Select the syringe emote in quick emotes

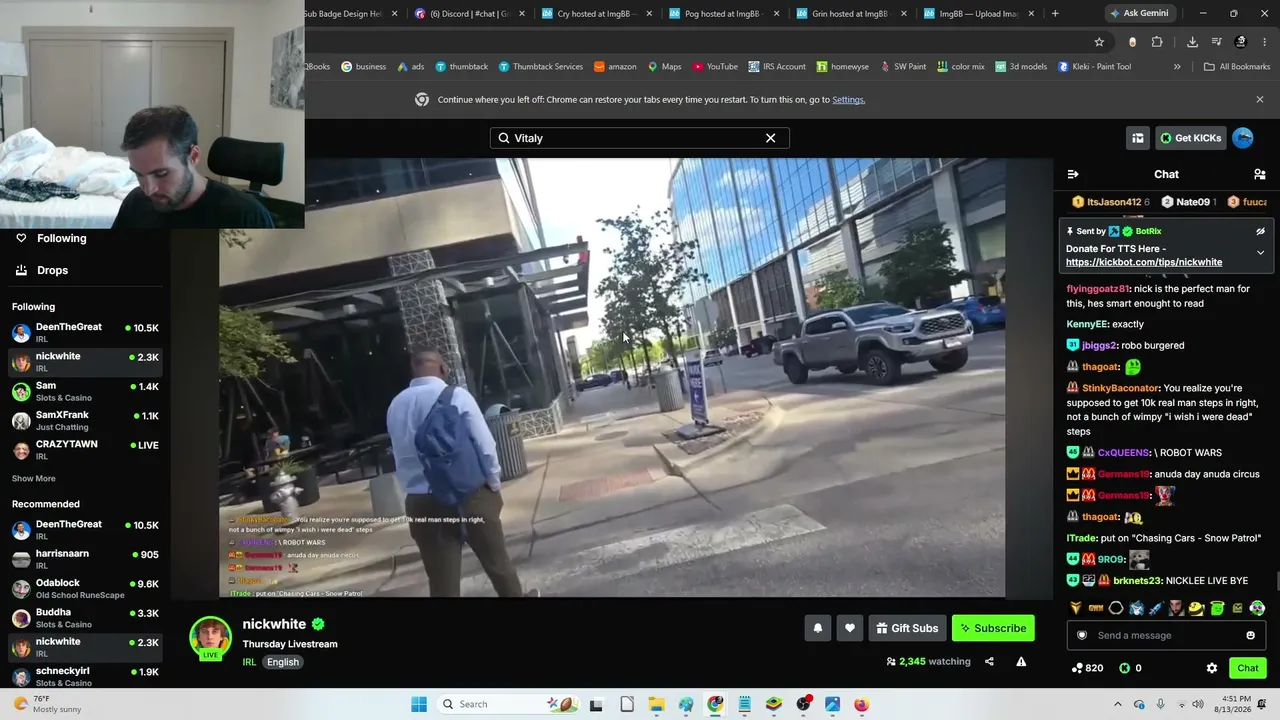coord(1156,608)
